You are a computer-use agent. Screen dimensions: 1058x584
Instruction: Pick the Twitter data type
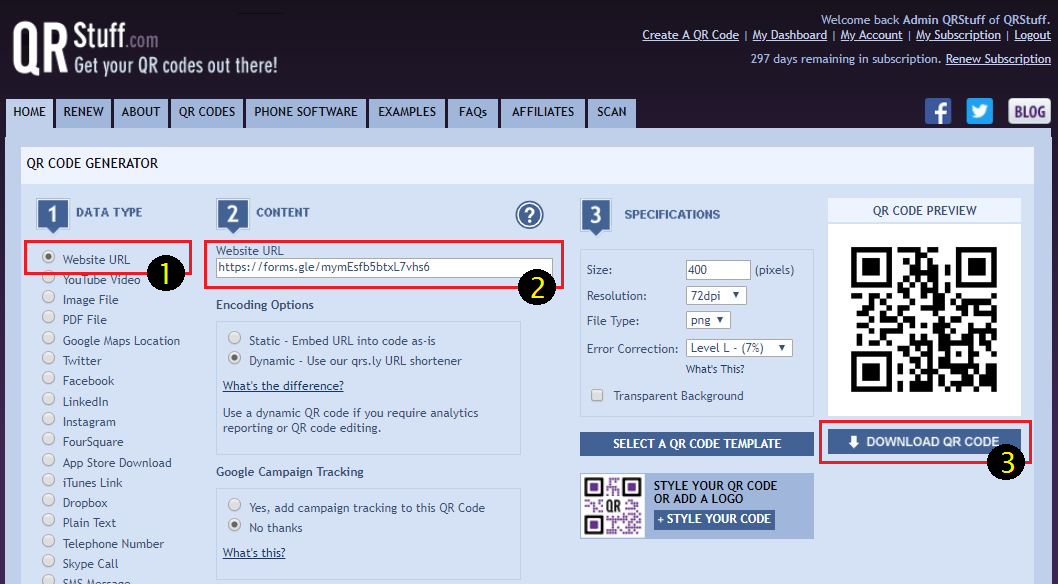pos(48,358)
